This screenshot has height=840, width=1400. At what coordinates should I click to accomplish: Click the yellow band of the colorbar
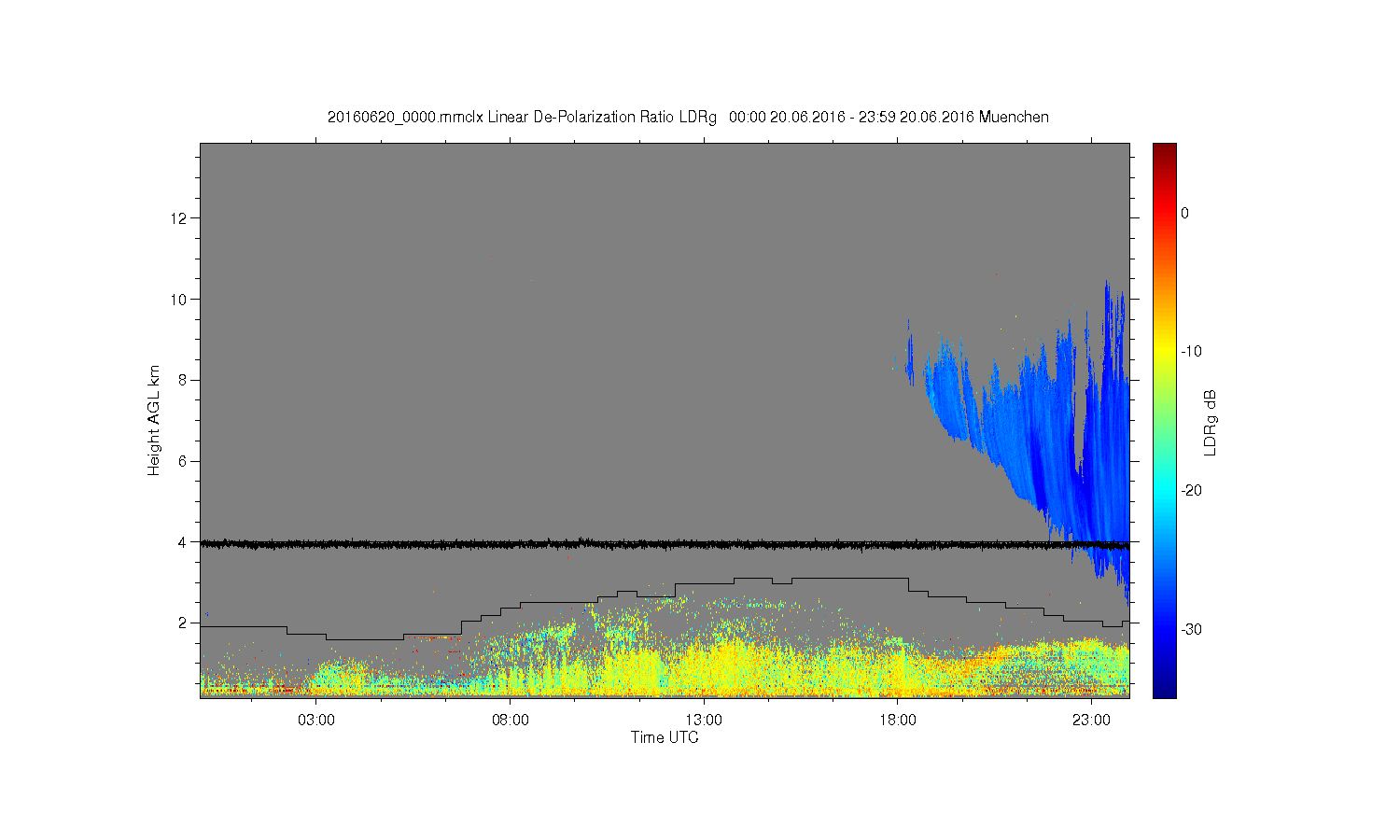click(1164, 352)
